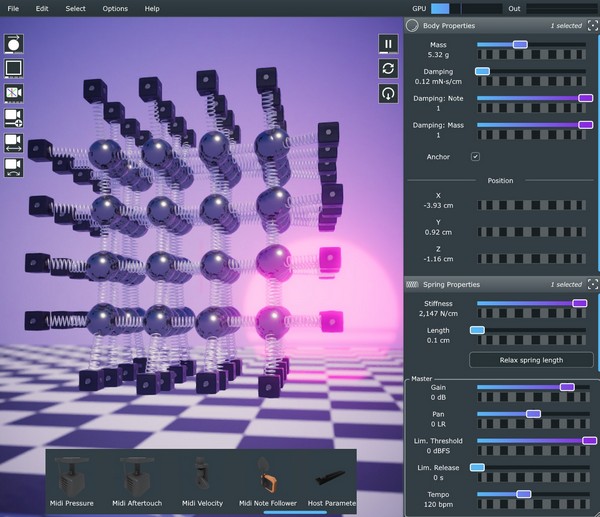This screenshot has height=517, width=600.
Task: Click the sphere body tool at top left
Action: point(14,44)
